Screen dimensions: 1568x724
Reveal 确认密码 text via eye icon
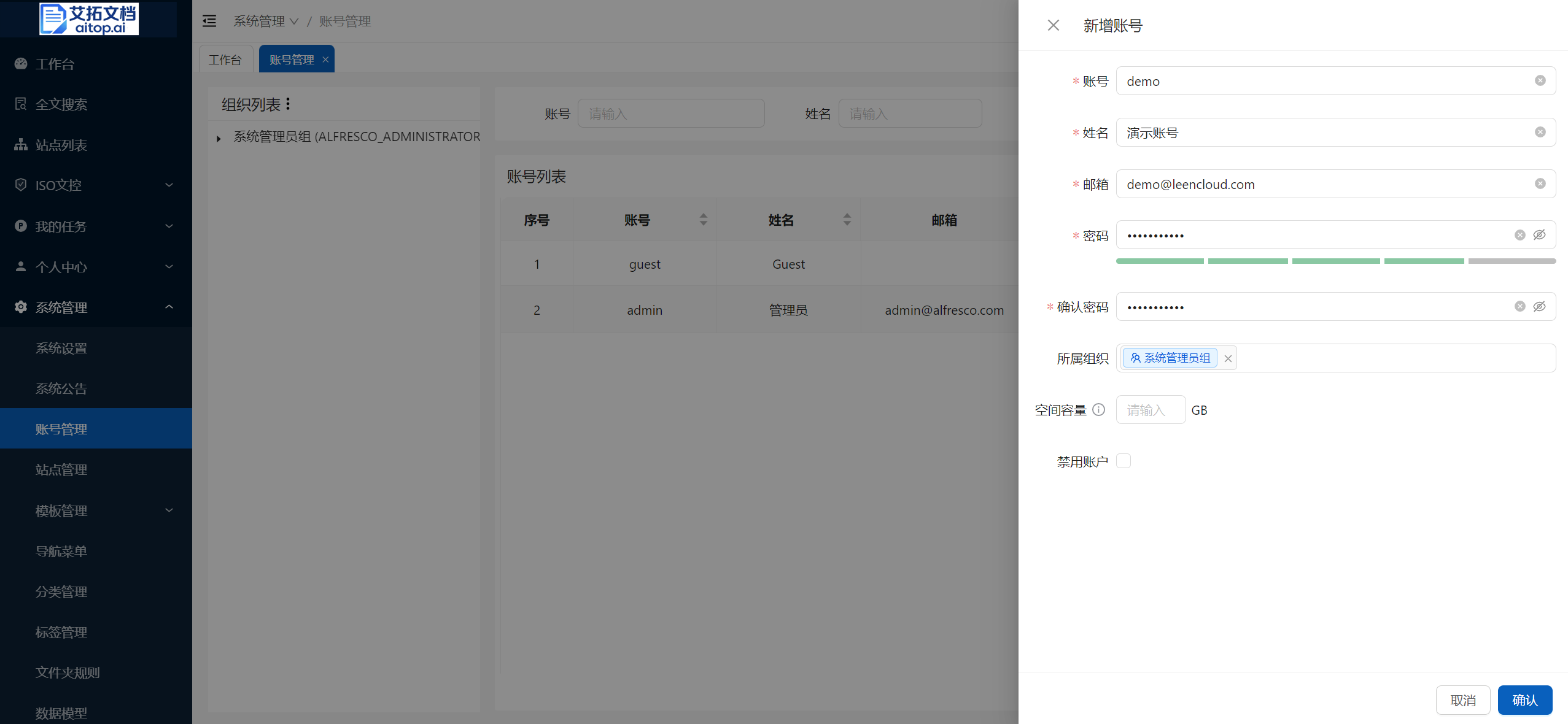tap(1539, 306)
